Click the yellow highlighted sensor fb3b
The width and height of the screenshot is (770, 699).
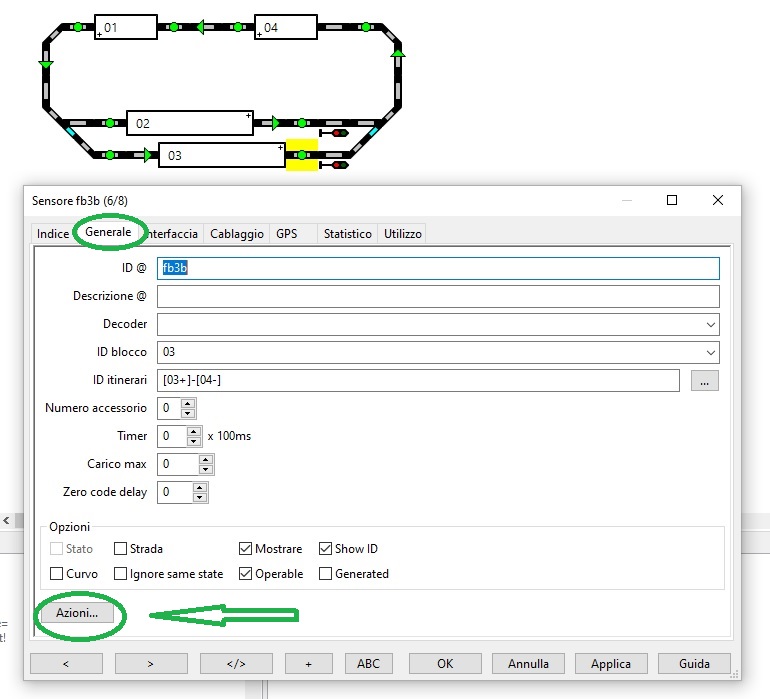click(302, 155)
